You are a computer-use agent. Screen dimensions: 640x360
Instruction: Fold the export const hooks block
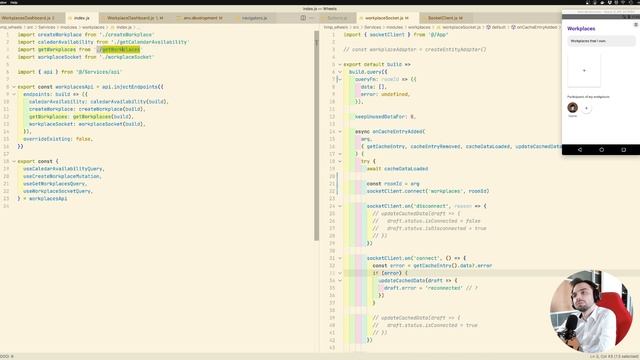[13, 162]
